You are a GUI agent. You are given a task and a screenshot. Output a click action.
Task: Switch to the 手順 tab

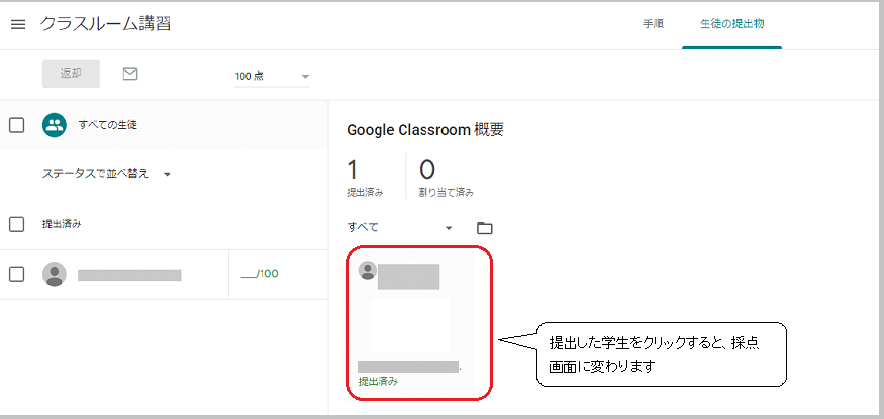(x=653, y=24)
